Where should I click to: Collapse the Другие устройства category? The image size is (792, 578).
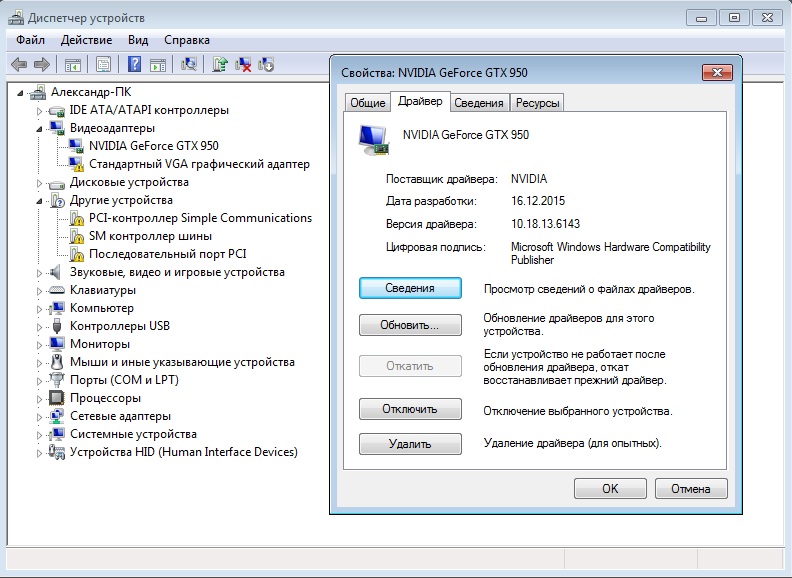click(x=39, y=201)
